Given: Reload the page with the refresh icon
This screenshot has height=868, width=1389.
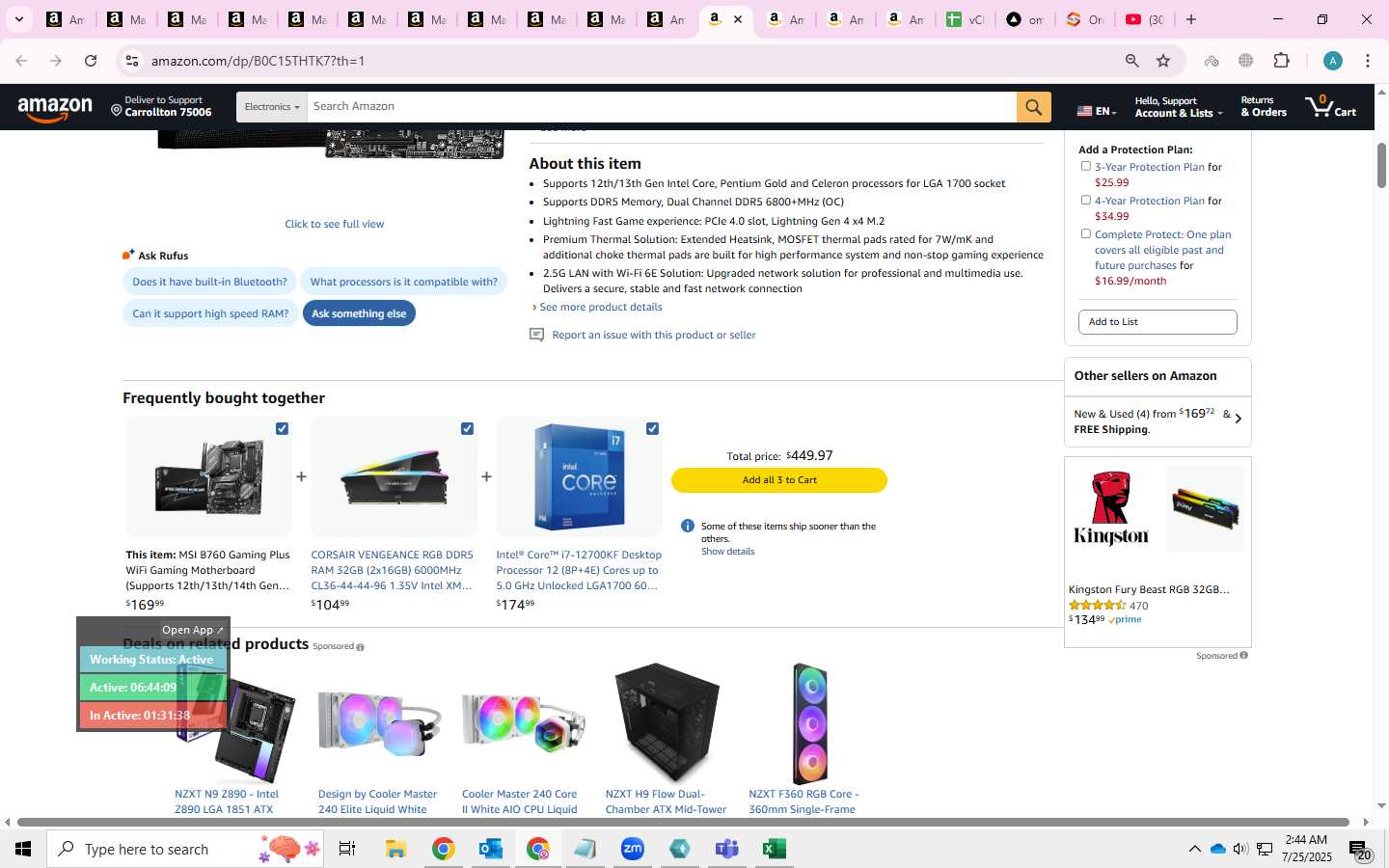Looking at the screenshot, I should pos(91,61).
